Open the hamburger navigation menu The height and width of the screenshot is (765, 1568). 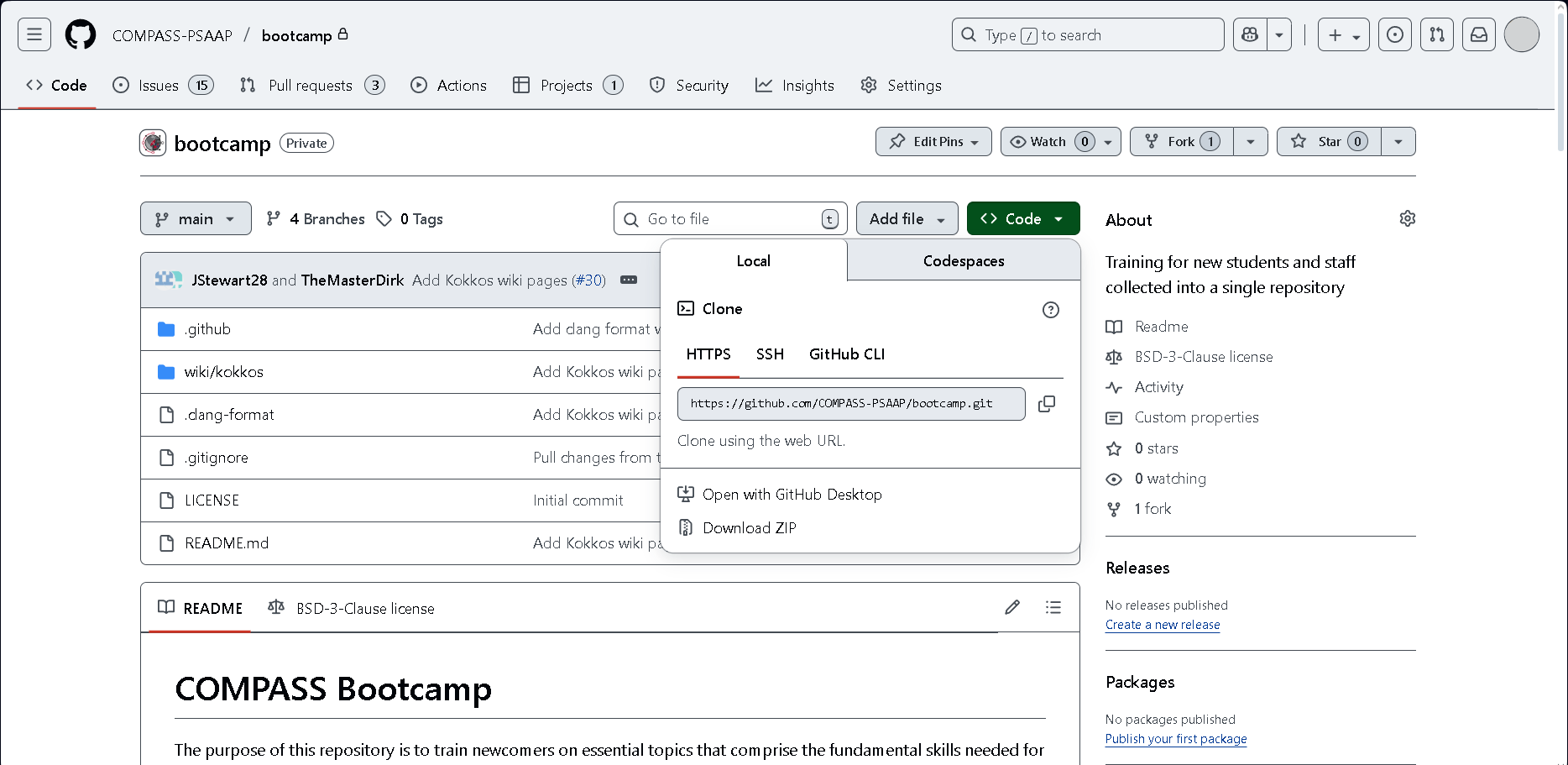coord(34,34)
